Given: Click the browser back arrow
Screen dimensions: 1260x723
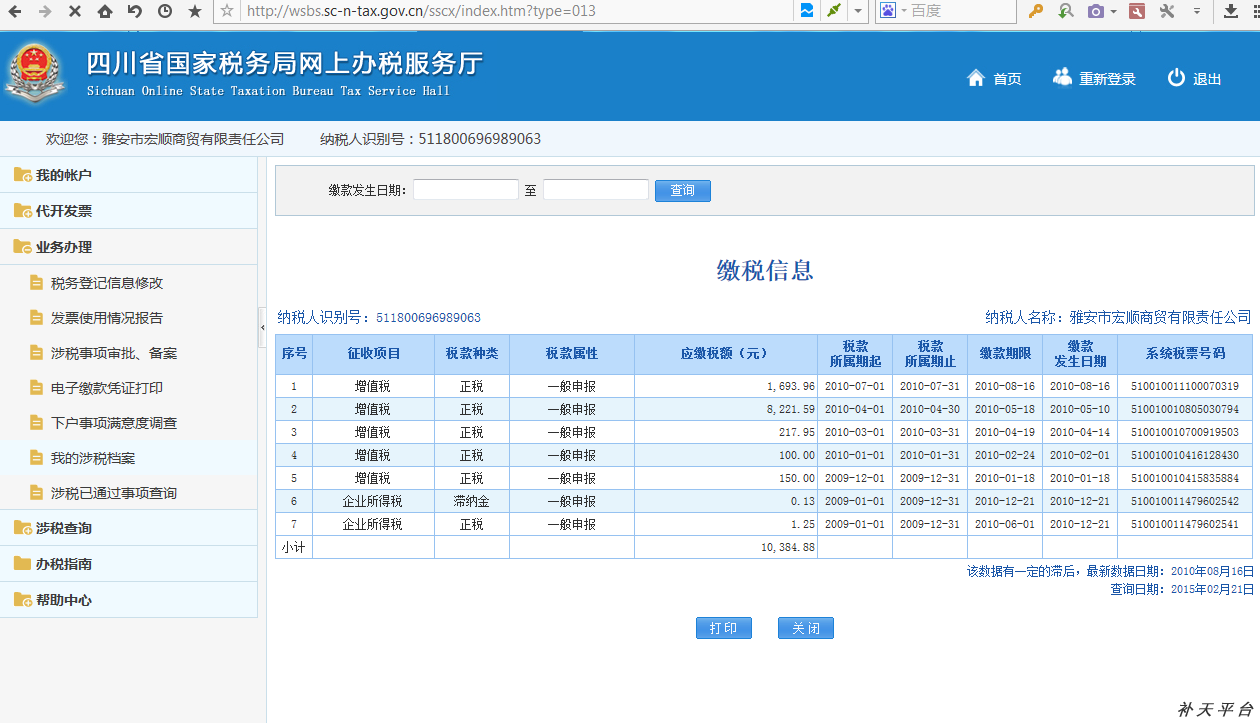Looking at the screenshot, I should point(15,11).
